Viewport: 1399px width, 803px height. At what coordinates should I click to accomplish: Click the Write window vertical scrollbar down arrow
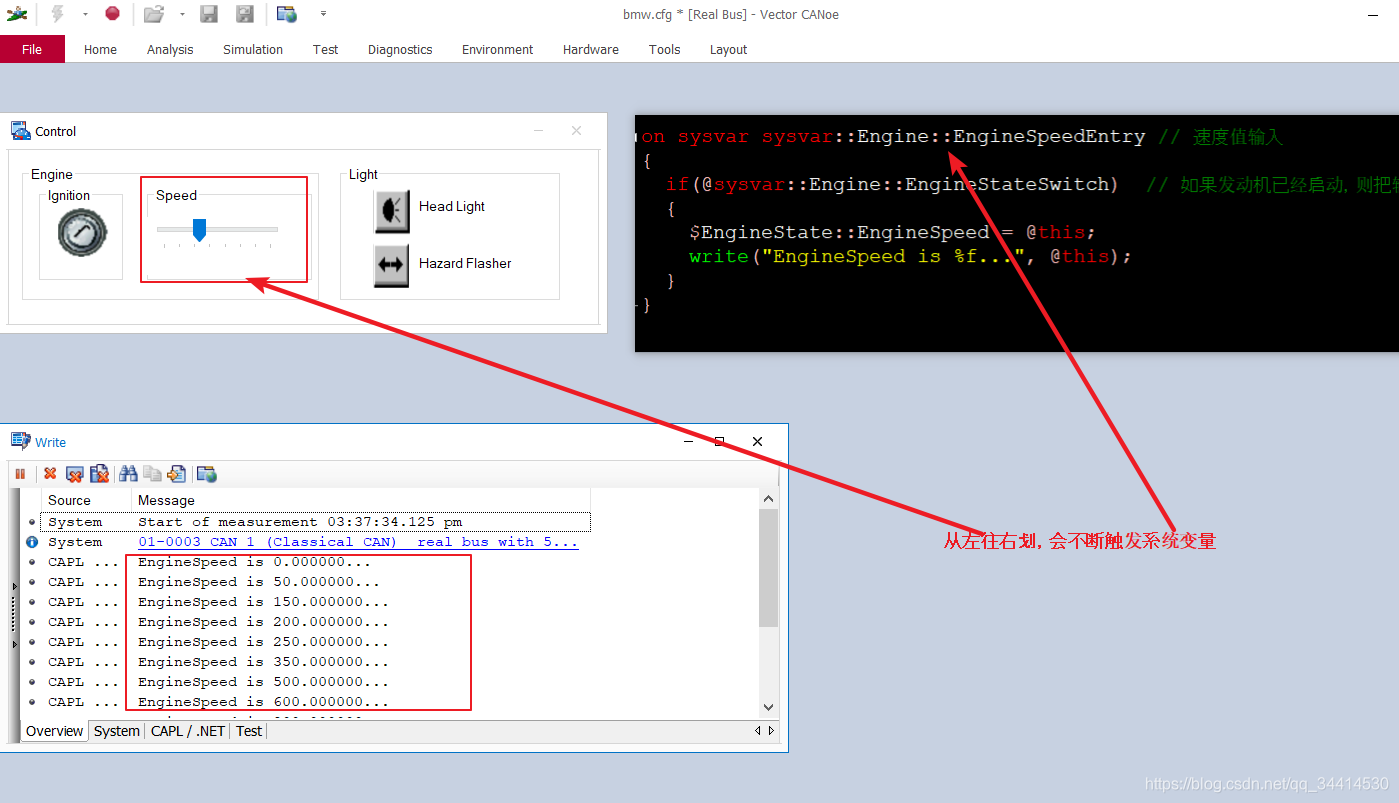(x=768, y=707)
